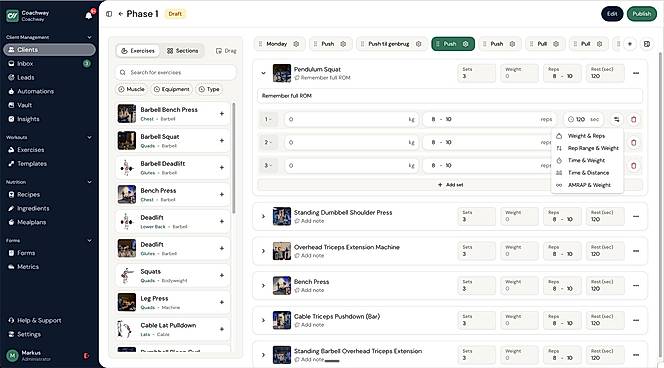
Task: Add note to Standing Dumbbell Shoulder Press
Action: click(309, 221)
